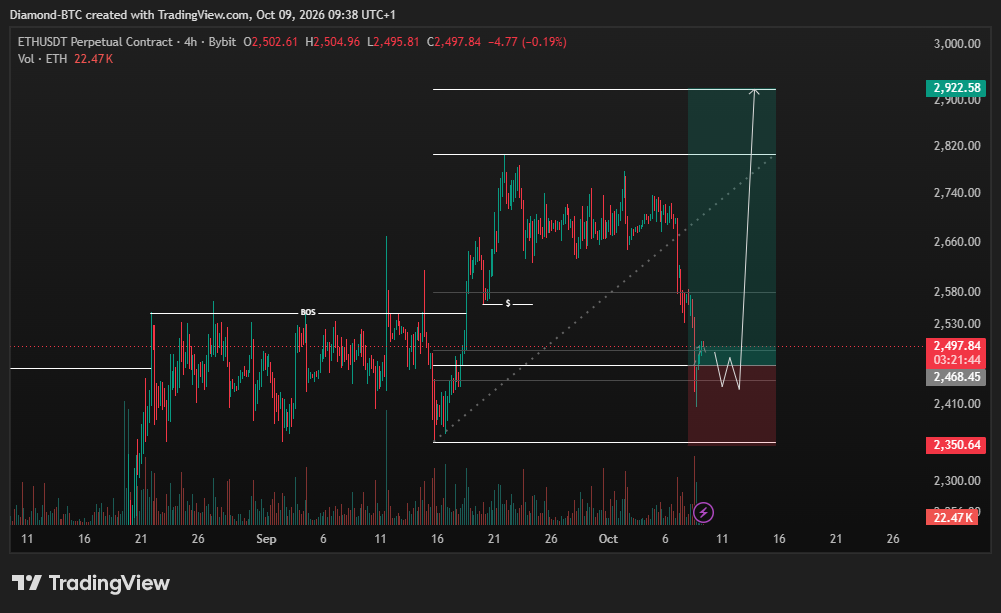Click the 2,580.00 price axis label
This screenshot has width=1001, height=613.
pos(957,291)
